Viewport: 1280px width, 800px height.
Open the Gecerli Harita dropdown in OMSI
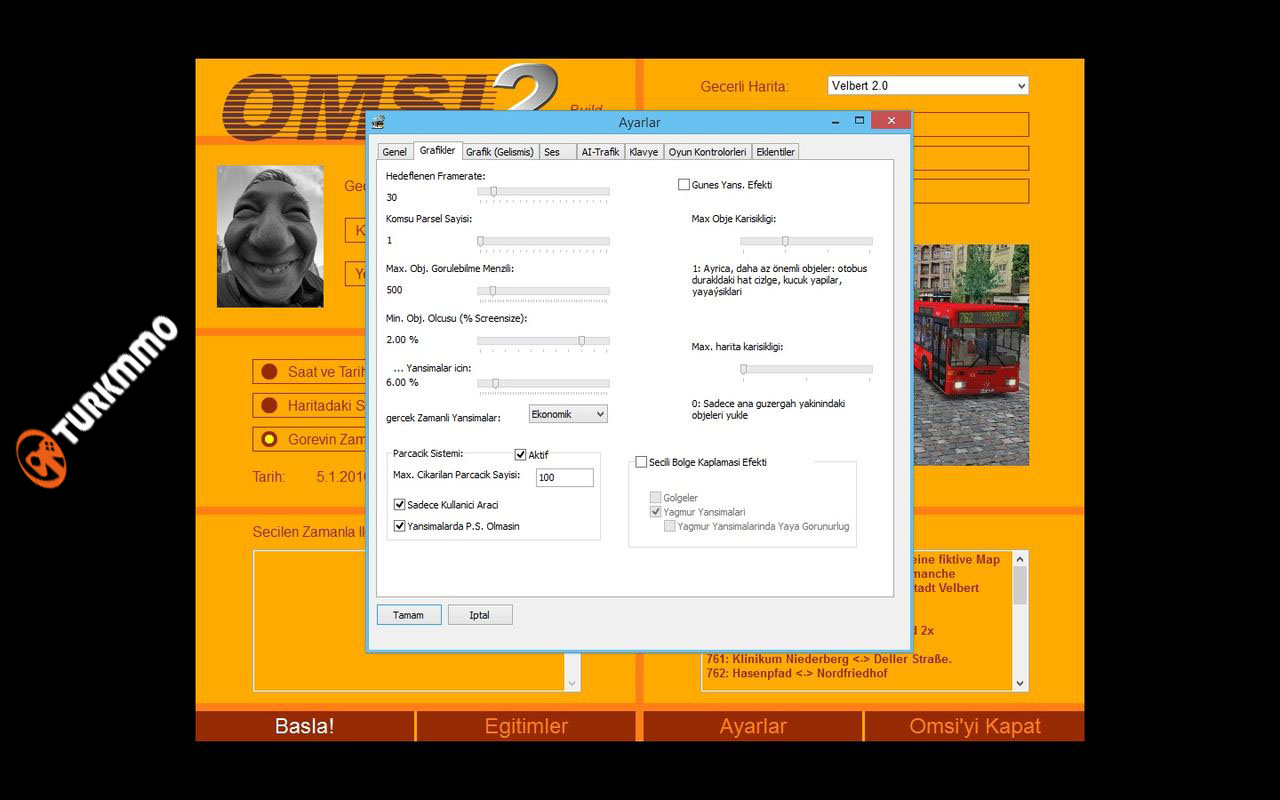tap(928, 86)
